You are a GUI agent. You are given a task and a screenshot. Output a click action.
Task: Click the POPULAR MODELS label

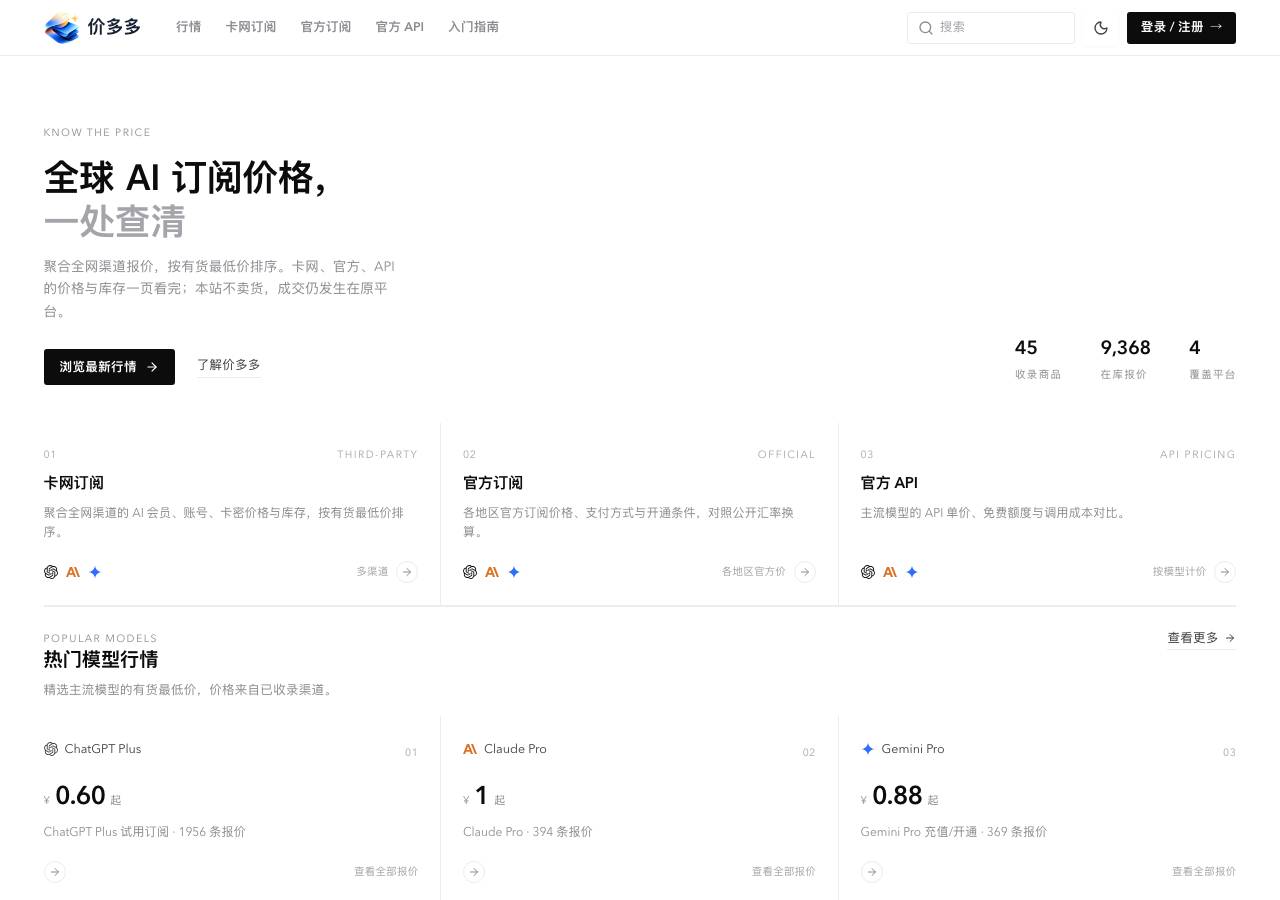100,638
